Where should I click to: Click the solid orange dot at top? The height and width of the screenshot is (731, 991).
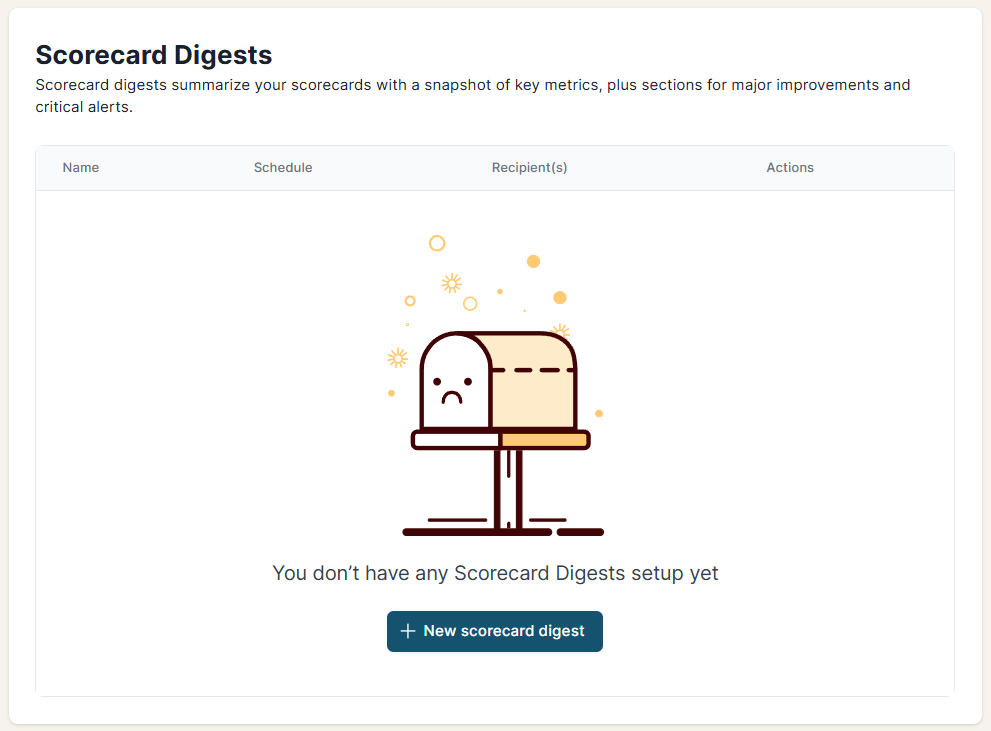(533, 262)
